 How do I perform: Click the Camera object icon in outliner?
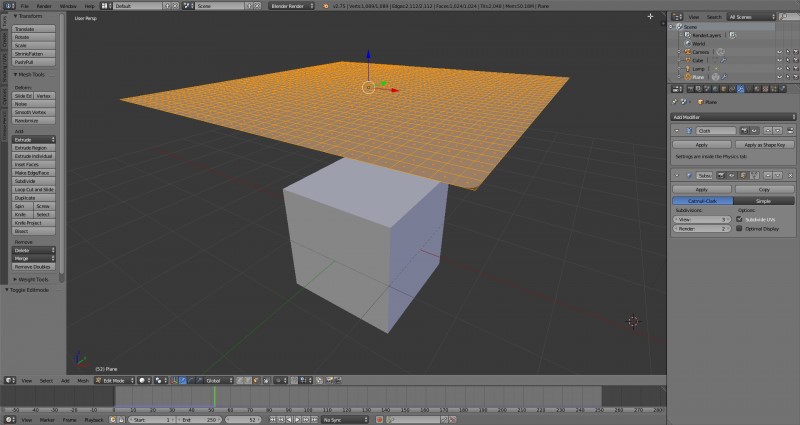click(x=688, y=52)
